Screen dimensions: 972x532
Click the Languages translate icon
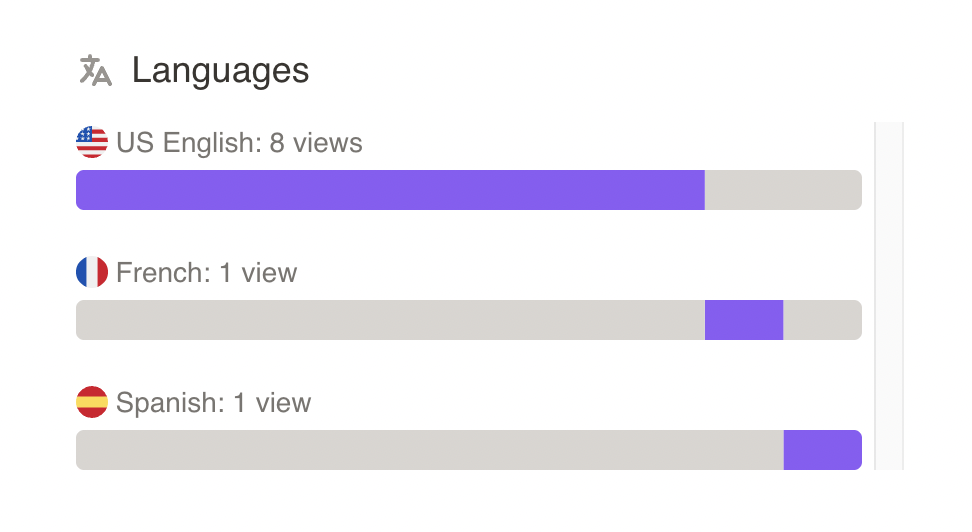point(95,70)
